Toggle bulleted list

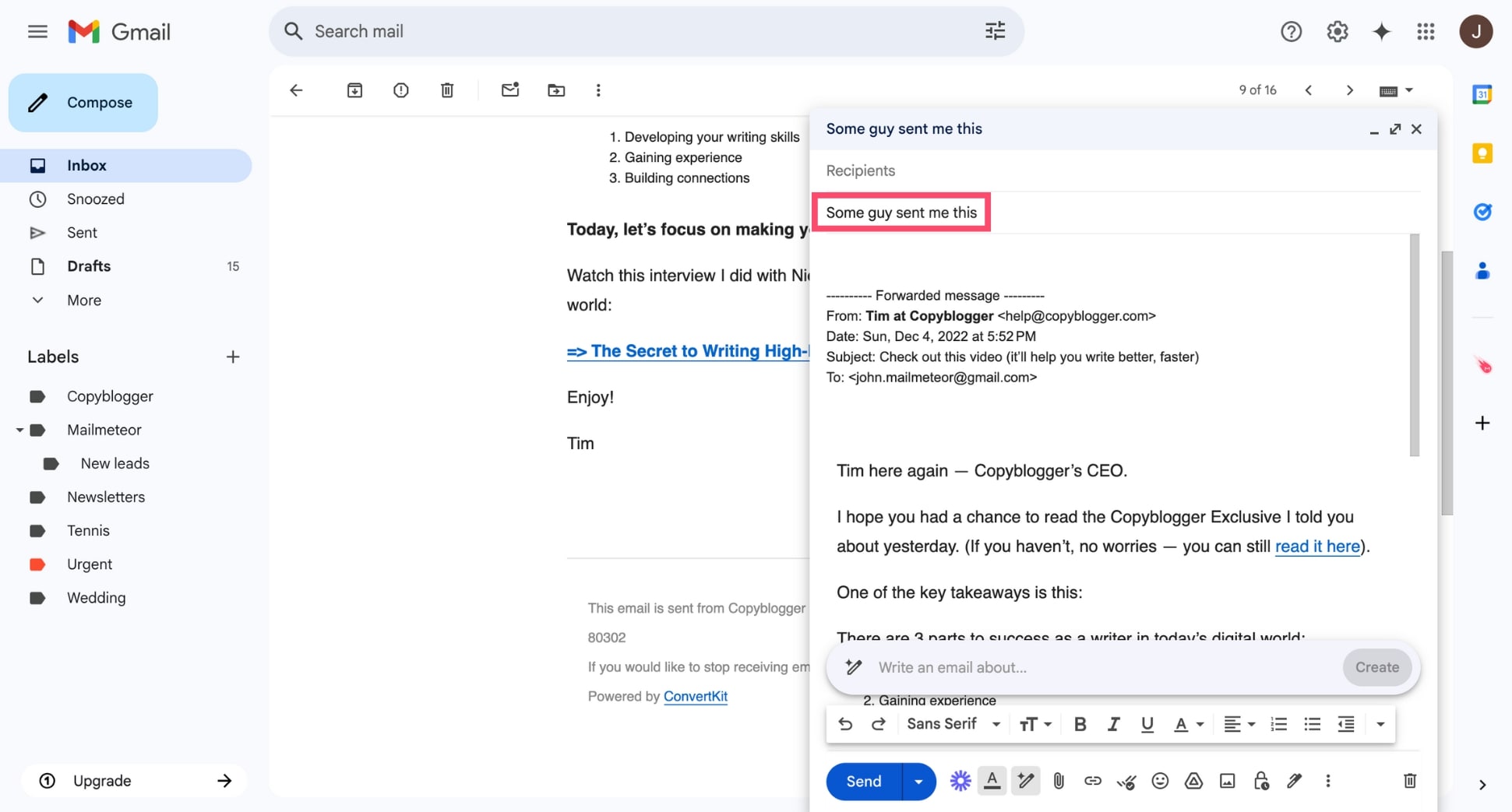tap(1312, 725)
